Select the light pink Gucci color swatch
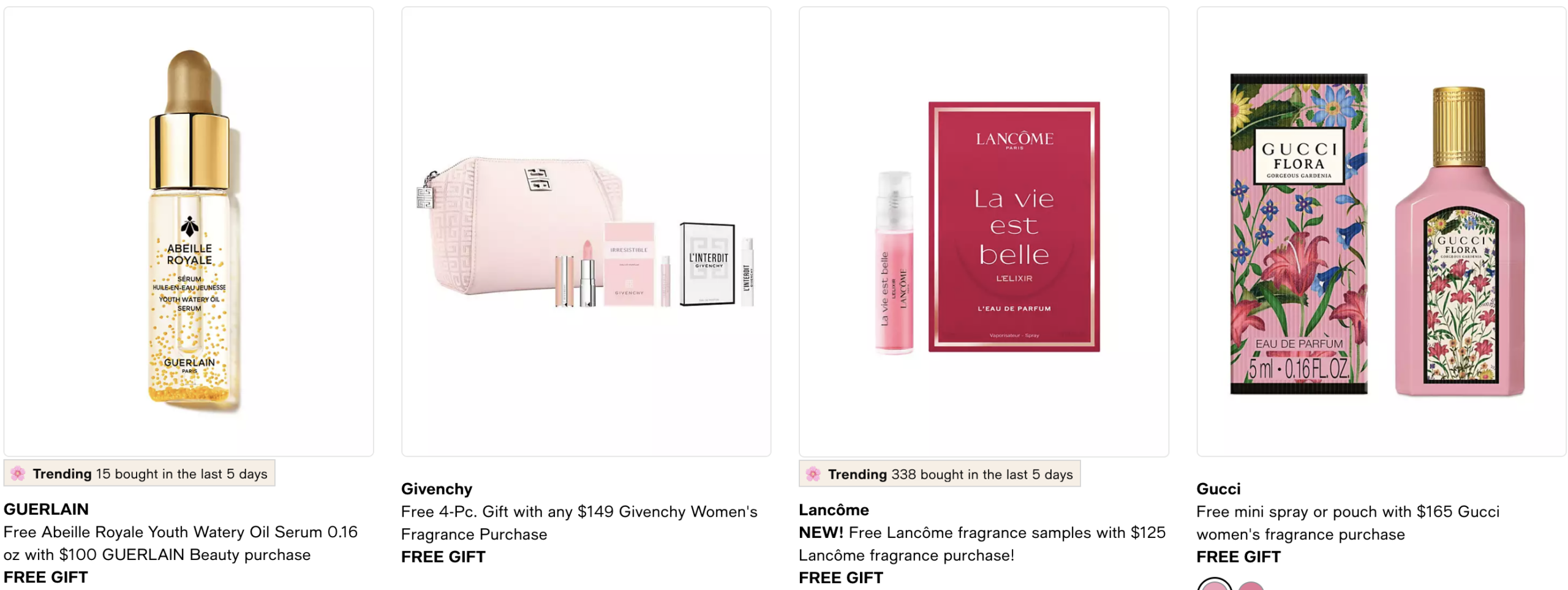This screenshot has width=1568, height=590. pyautogui.click(x=1214, y=585)
